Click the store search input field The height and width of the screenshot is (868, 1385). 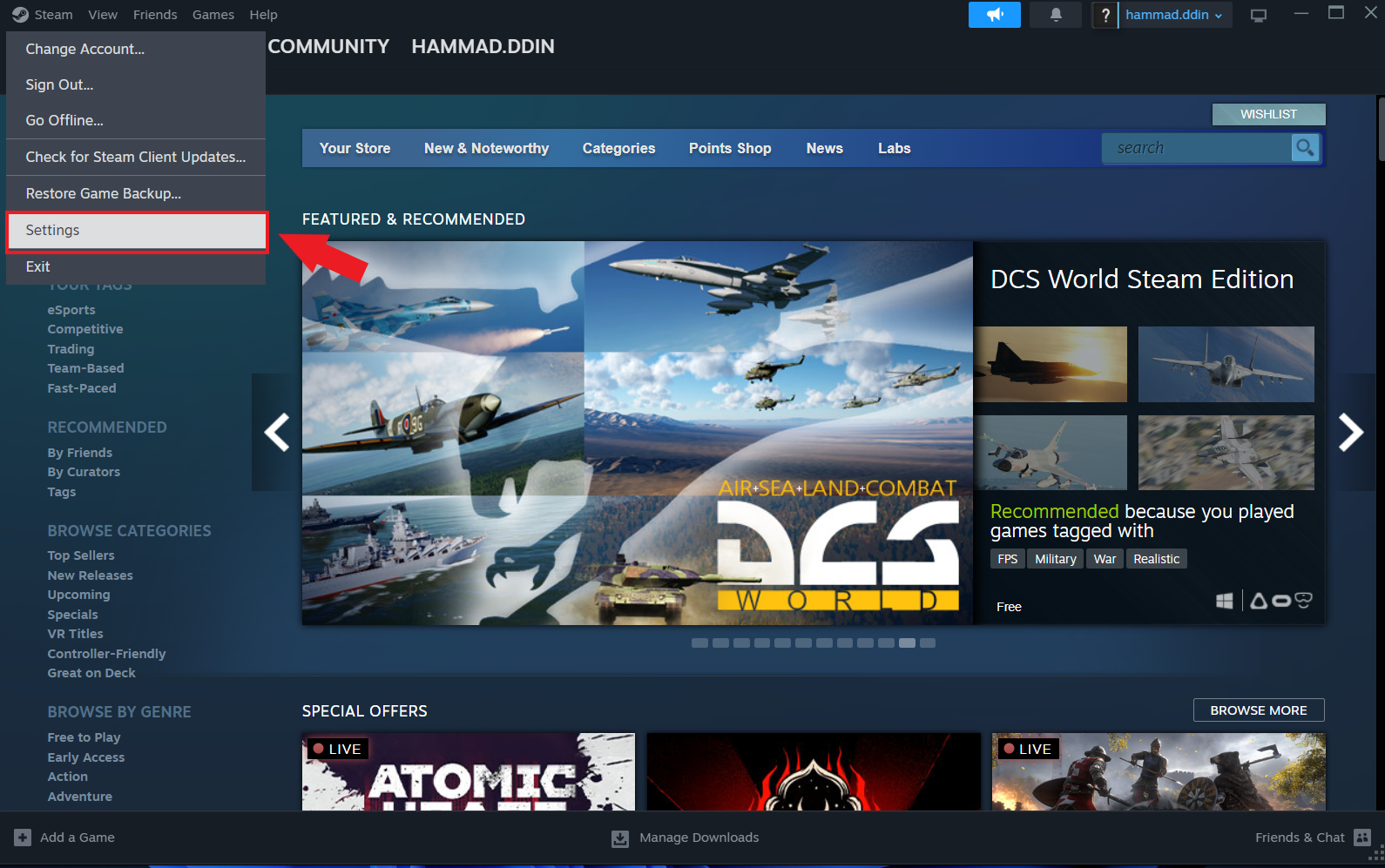tap(1197, 148)
